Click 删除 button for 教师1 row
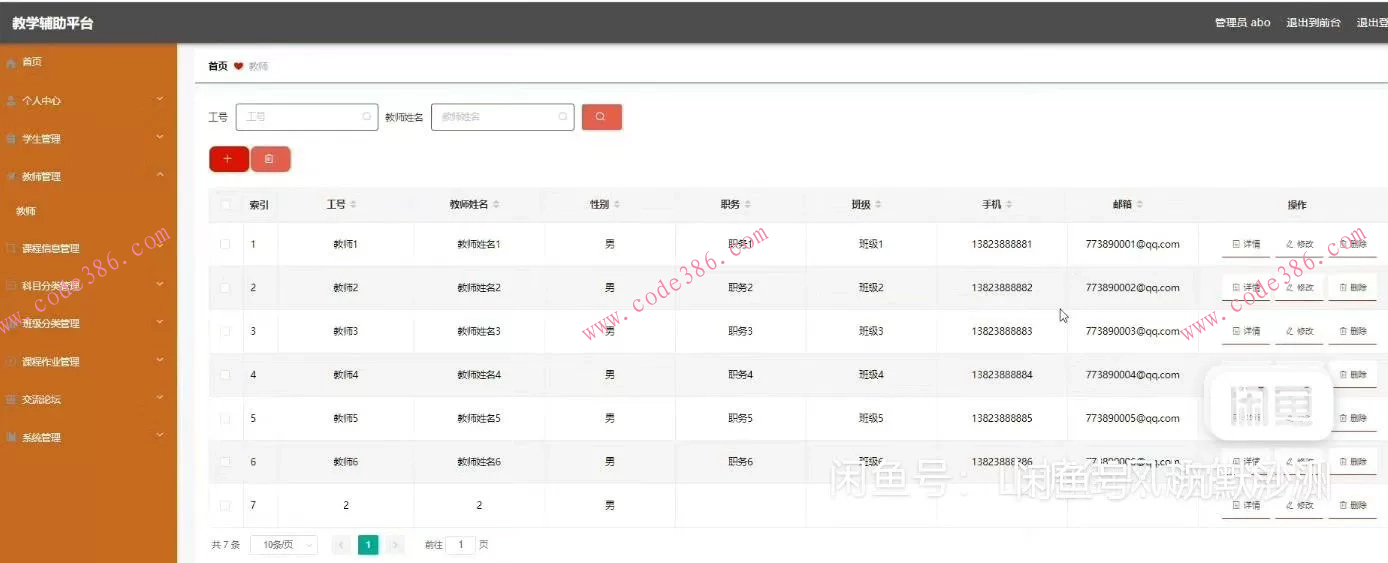The image size is (1388, 563). click(1352, 244)
